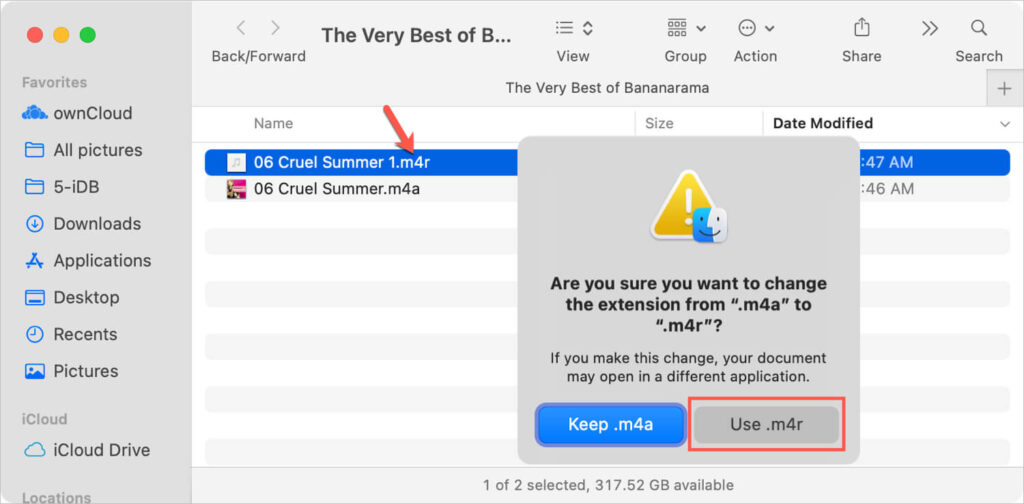Click the Back arrow in toolbar
1024x504 pixels.
[241, 28]
